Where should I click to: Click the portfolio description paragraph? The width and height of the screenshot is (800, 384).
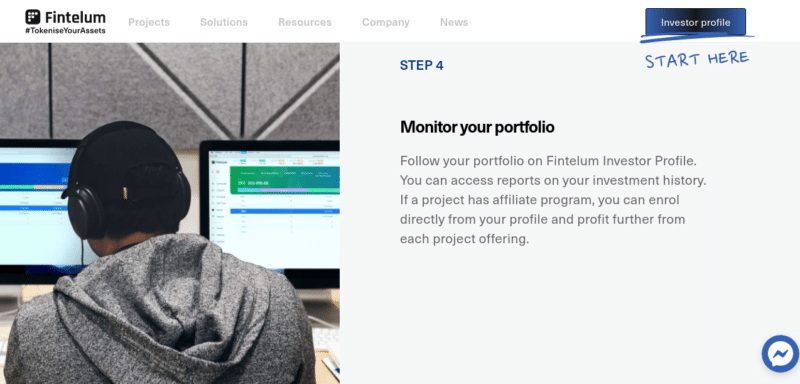[553, 200]
